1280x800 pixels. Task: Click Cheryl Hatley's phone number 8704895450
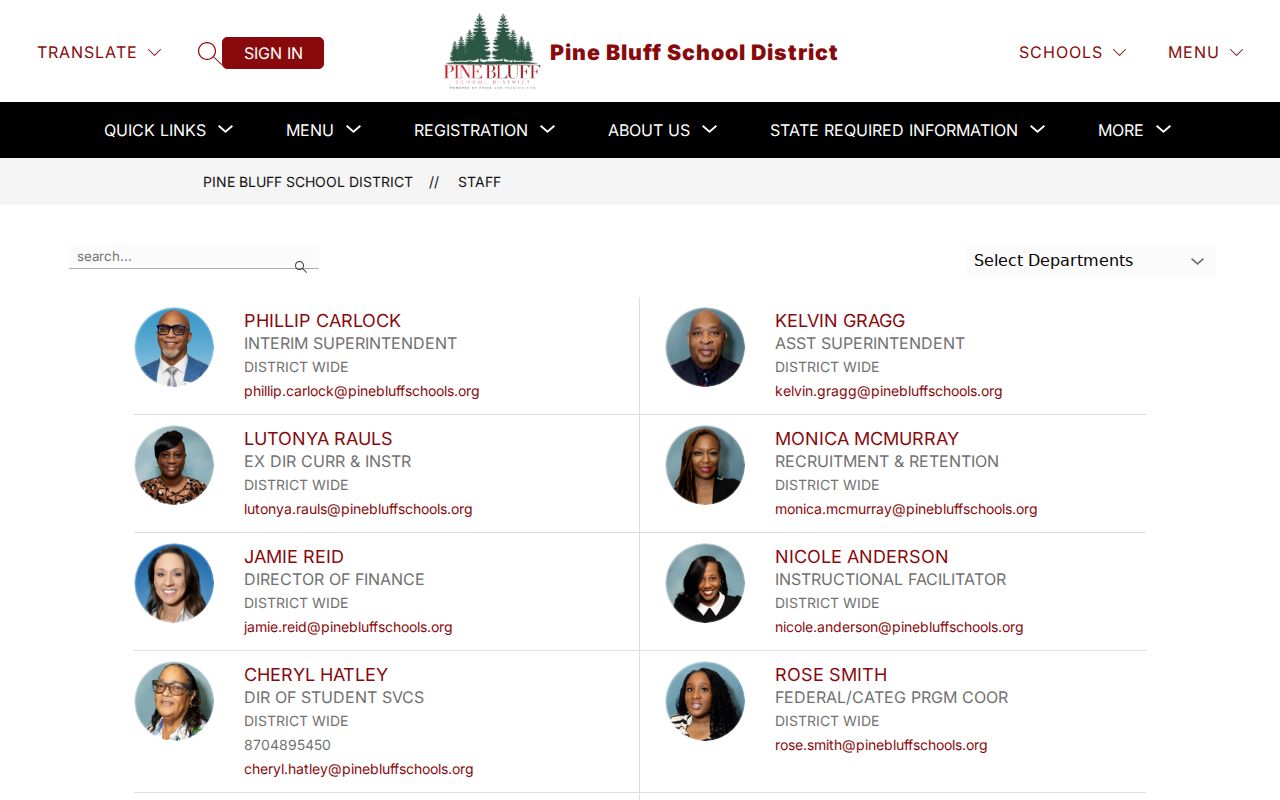[x=287, y=745]
